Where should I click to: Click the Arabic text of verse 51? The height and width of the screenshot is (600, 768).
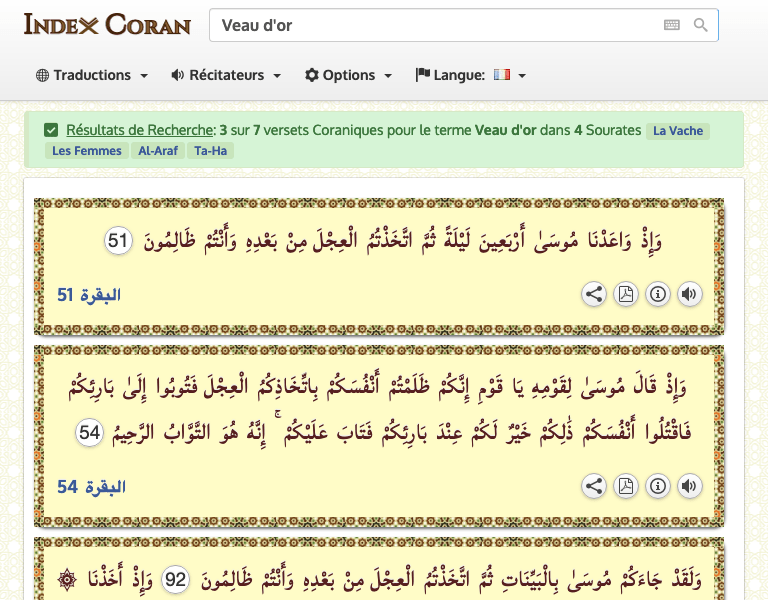pos(403,241)
